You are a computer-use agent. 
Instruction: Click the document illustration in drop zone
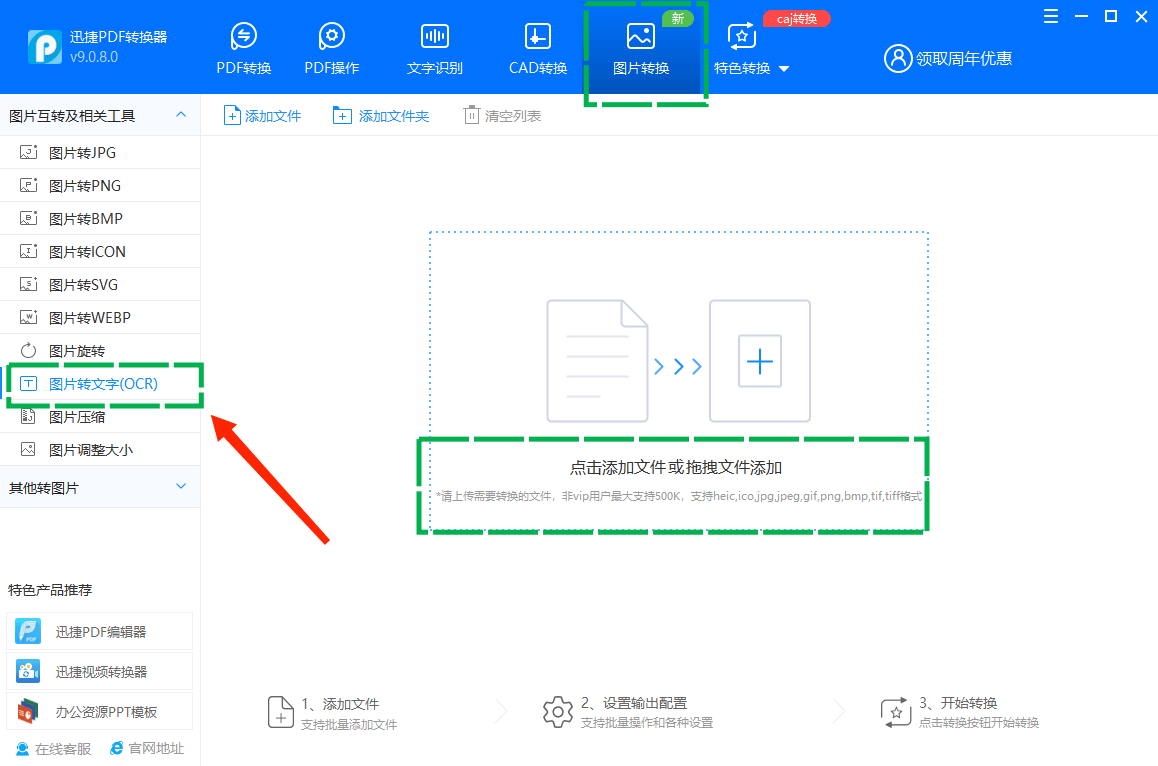tap(597, 361)
